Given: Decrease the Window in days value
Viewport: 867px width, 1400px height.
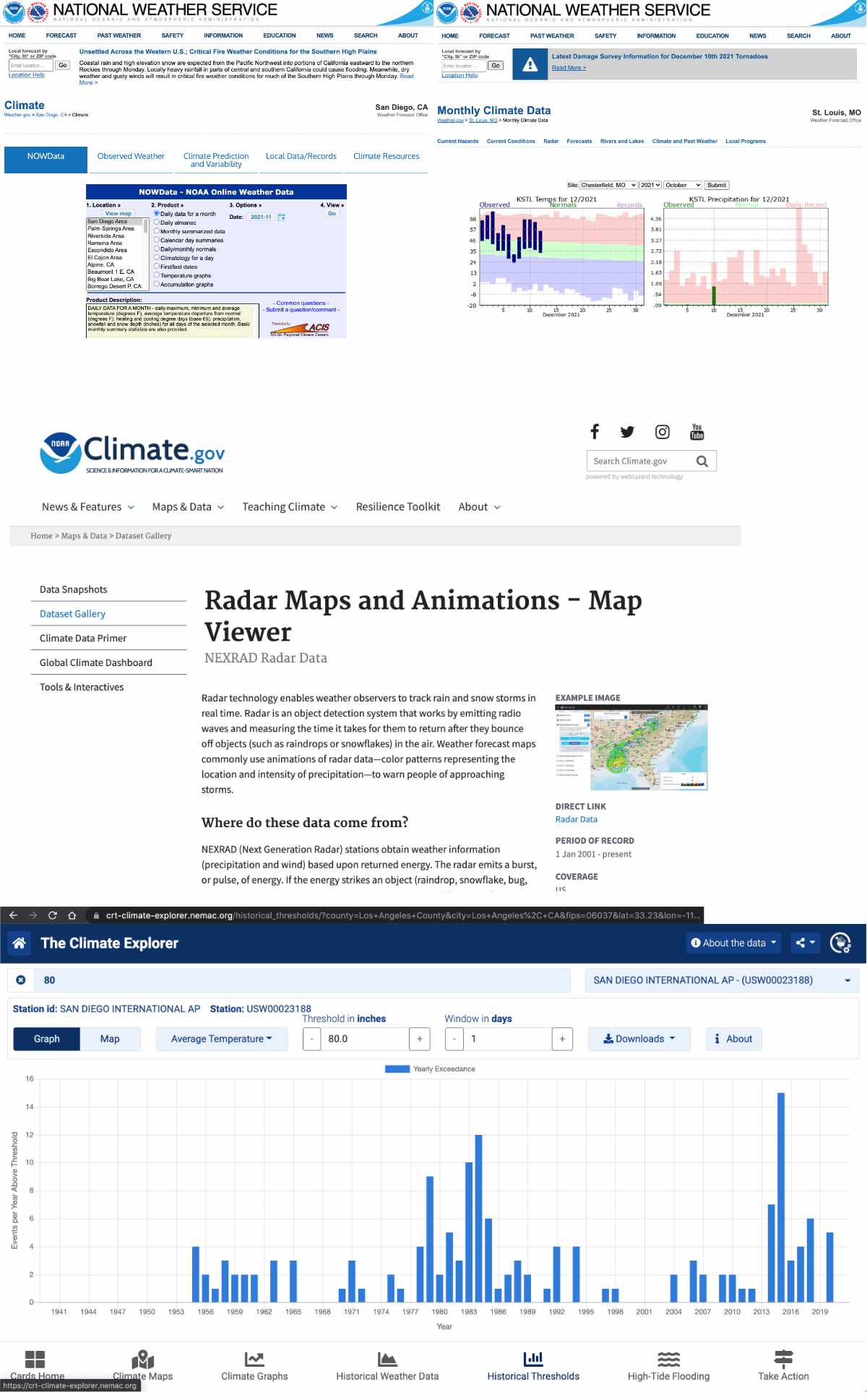Looking at the screenshot, I should click(454, 1039).
